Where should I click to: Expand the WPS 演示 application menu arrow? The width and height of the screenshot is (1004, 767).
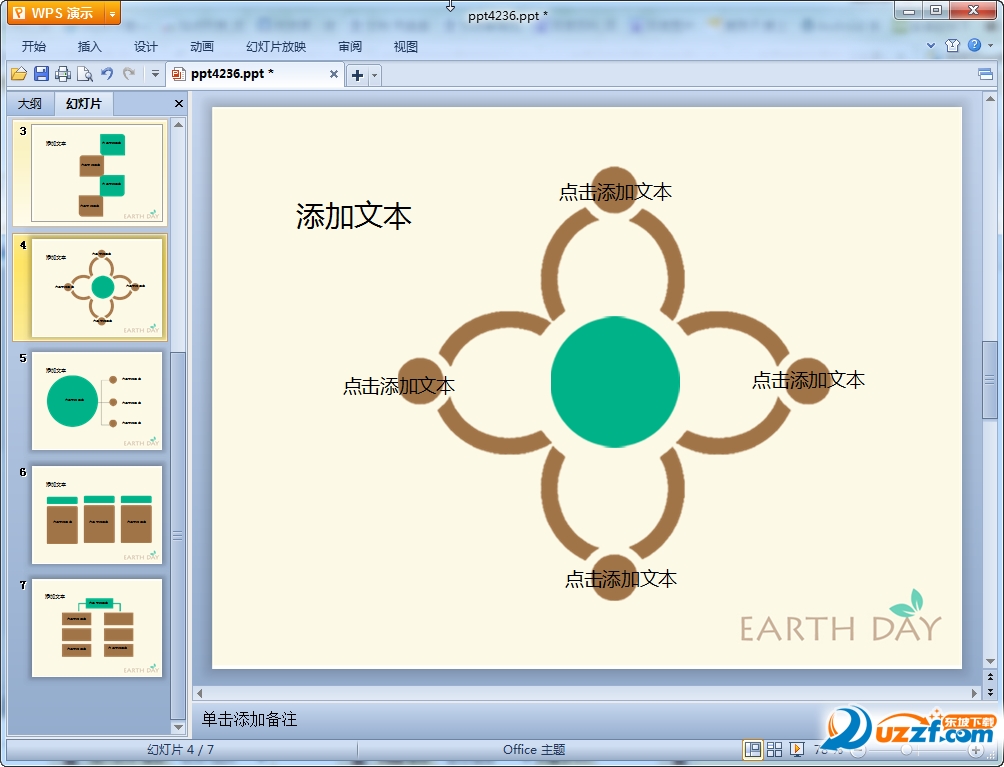(x=112, y=13)
